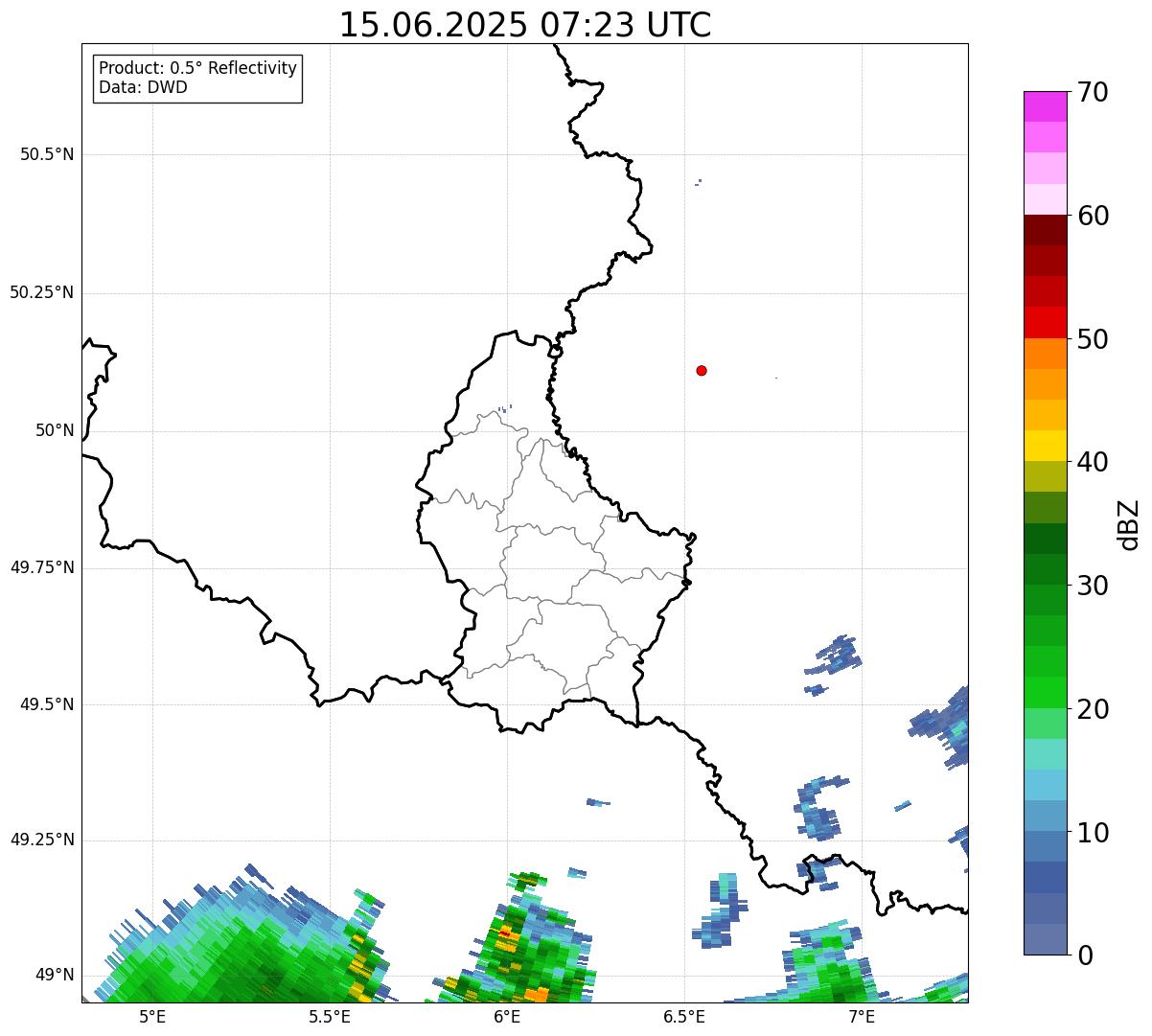Click the colorbar tick label 10
1152x1036 pixels.
(1093, 832)
